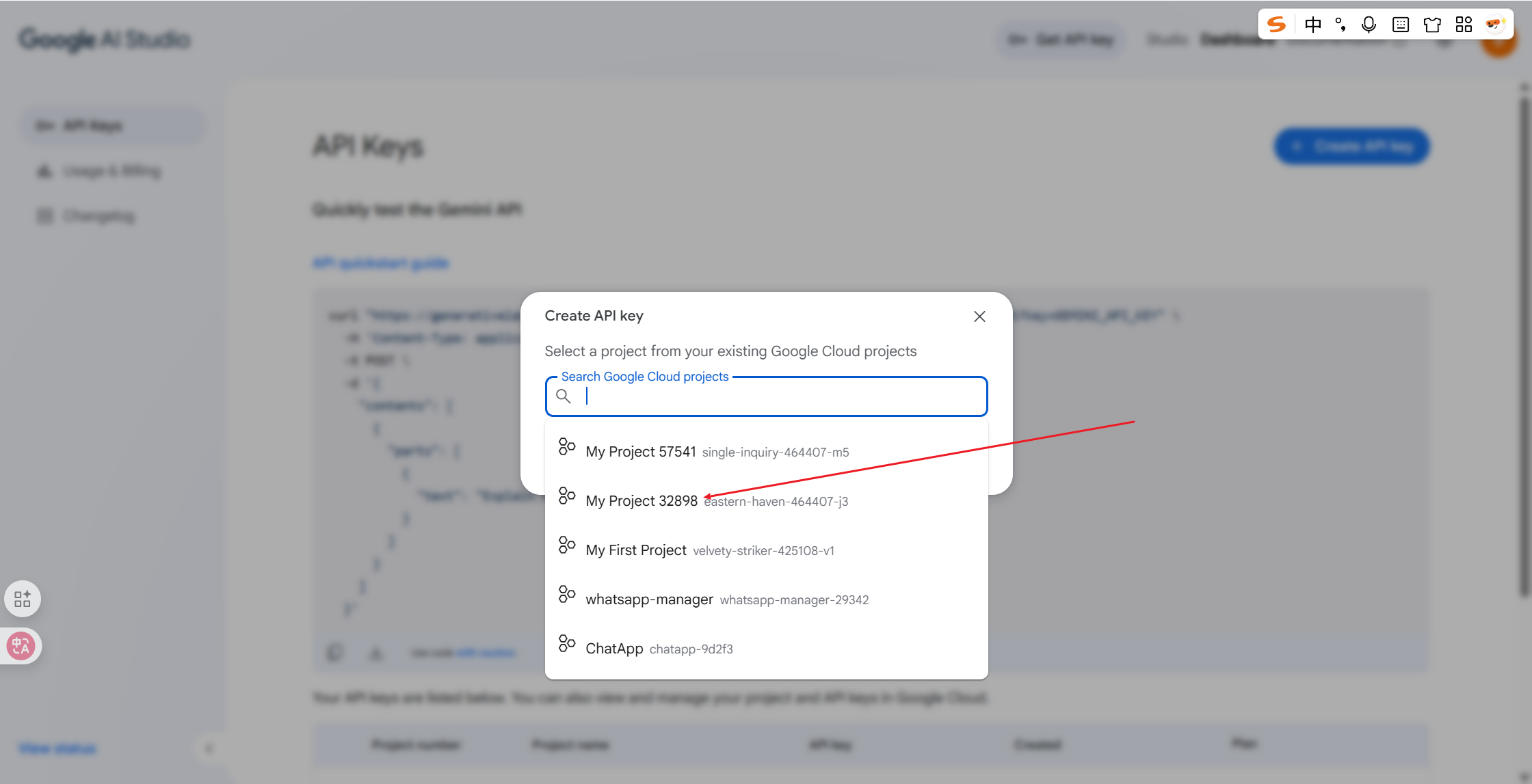Click project icon beside My Project 57541
Image resolution: width=1532 pixels, height=784 pixels.
pyautogui.click(x=566, y=447)
